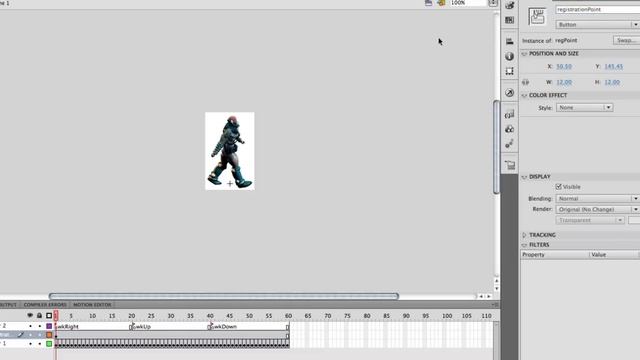Screen dimensions: 640x360
Task: Open the Swatches panel icon in dock
Action: coord(509,20)
